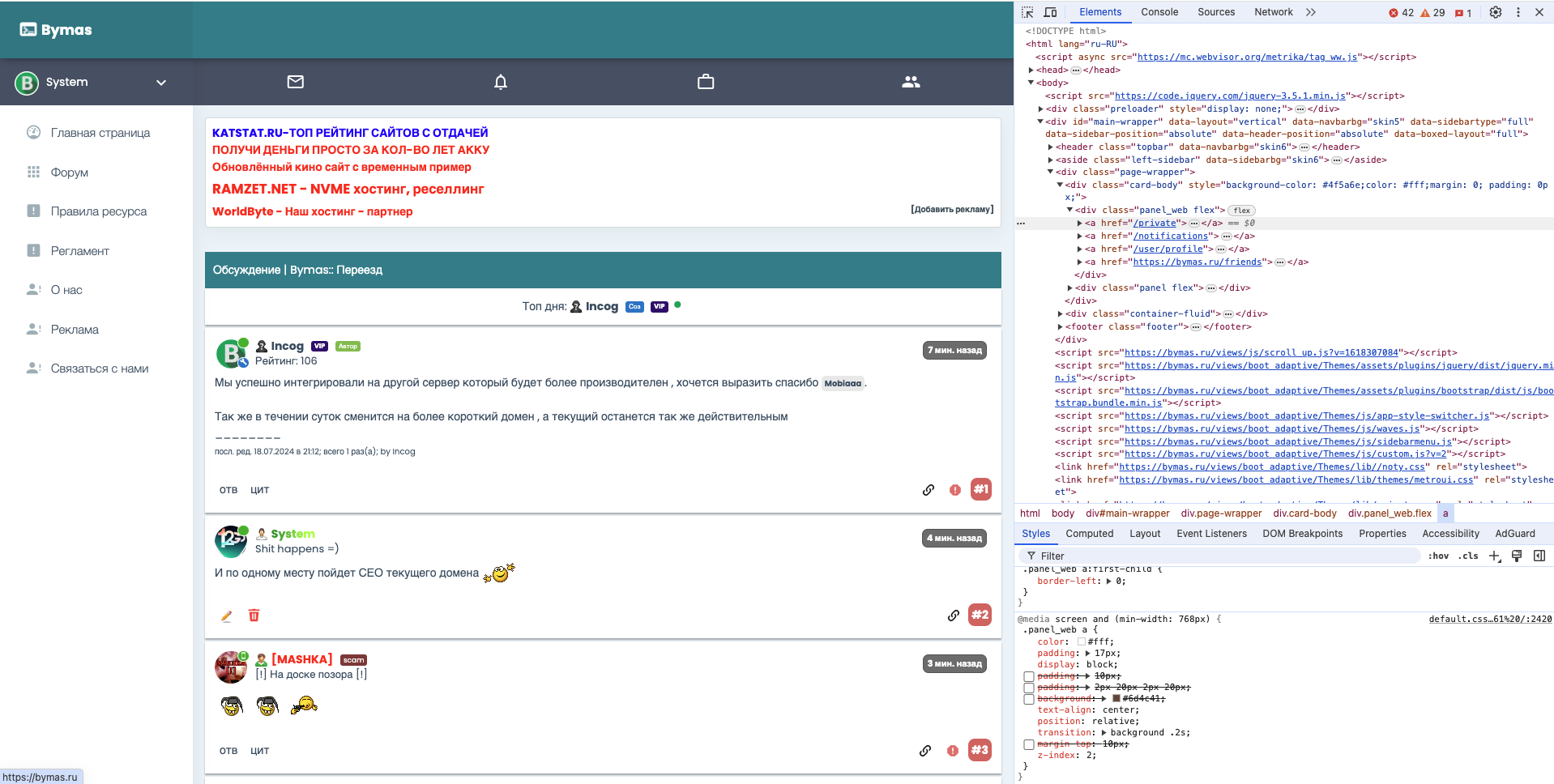
Task: Open notifications bell icon
Action: 501,82
